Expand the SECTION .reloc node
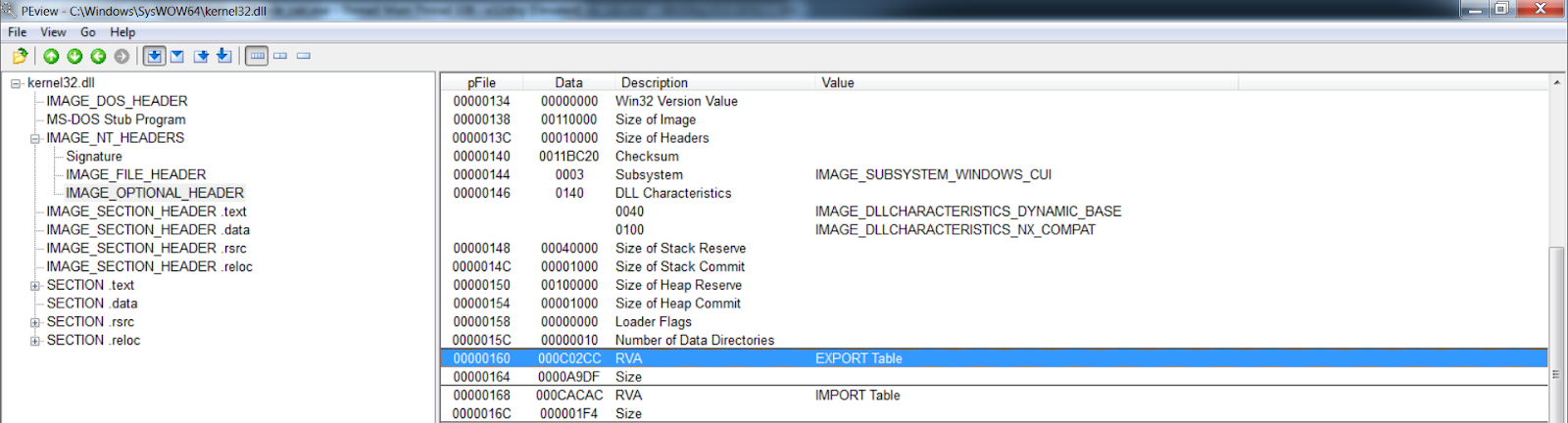Image resolution: width=1568 pixels, height=423 pixels. pyautogui.click(x=35, y=341)
